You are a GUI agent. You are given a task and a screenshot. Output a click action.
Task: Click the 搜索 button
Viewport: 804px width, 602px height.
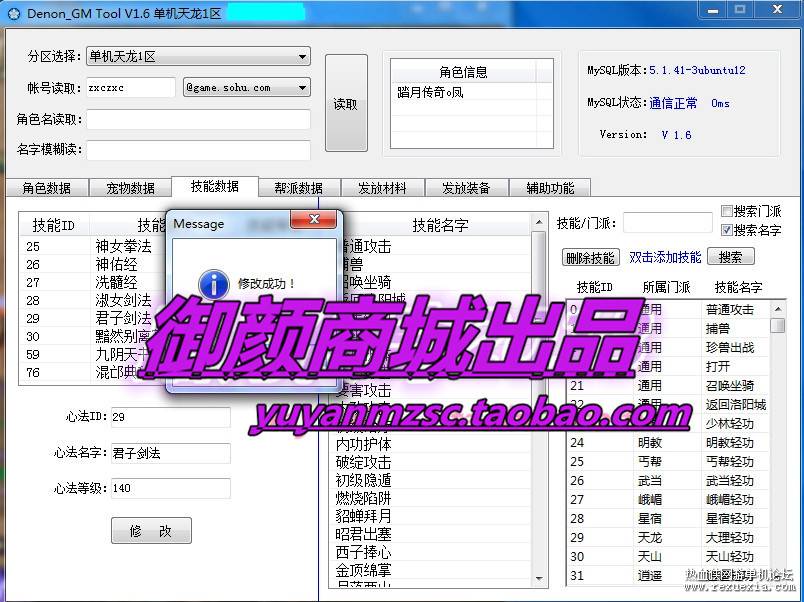pos(730,257)
